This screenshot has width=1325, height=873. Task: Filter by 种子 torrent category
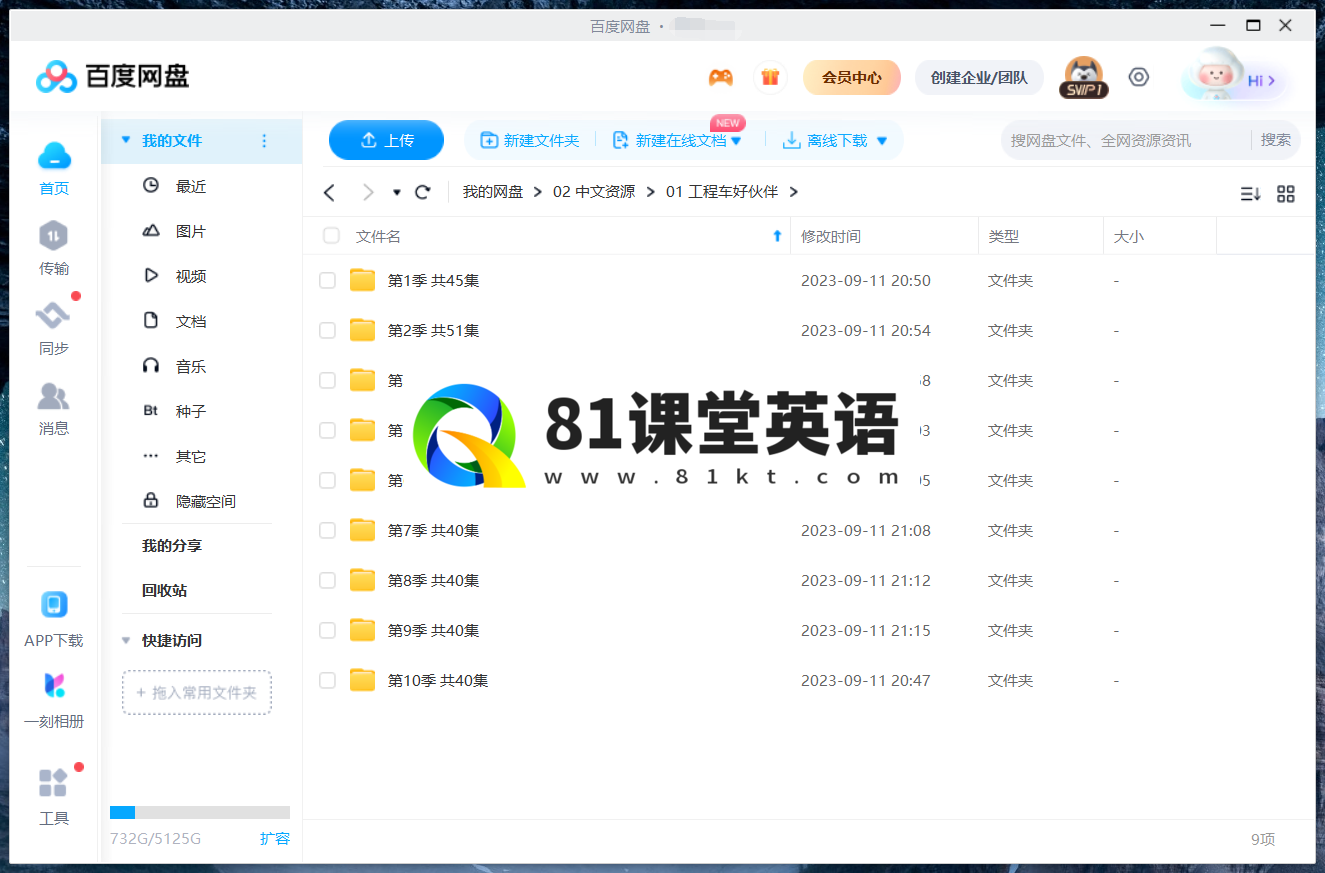pos(191,411)
